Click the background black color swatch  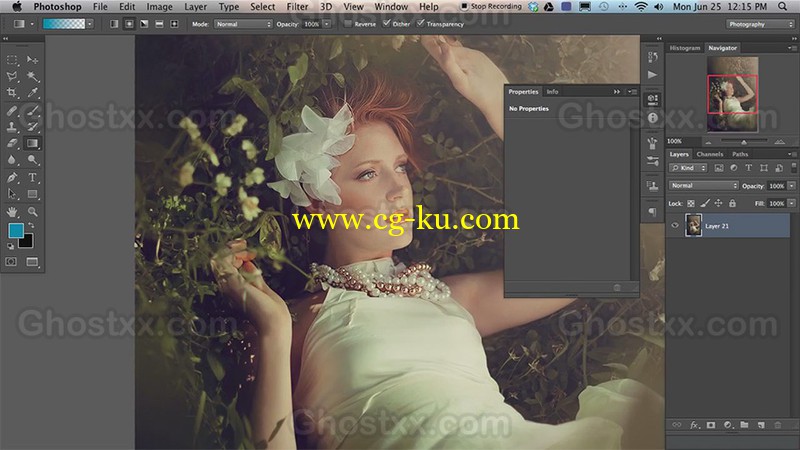[x=27, y=242]
